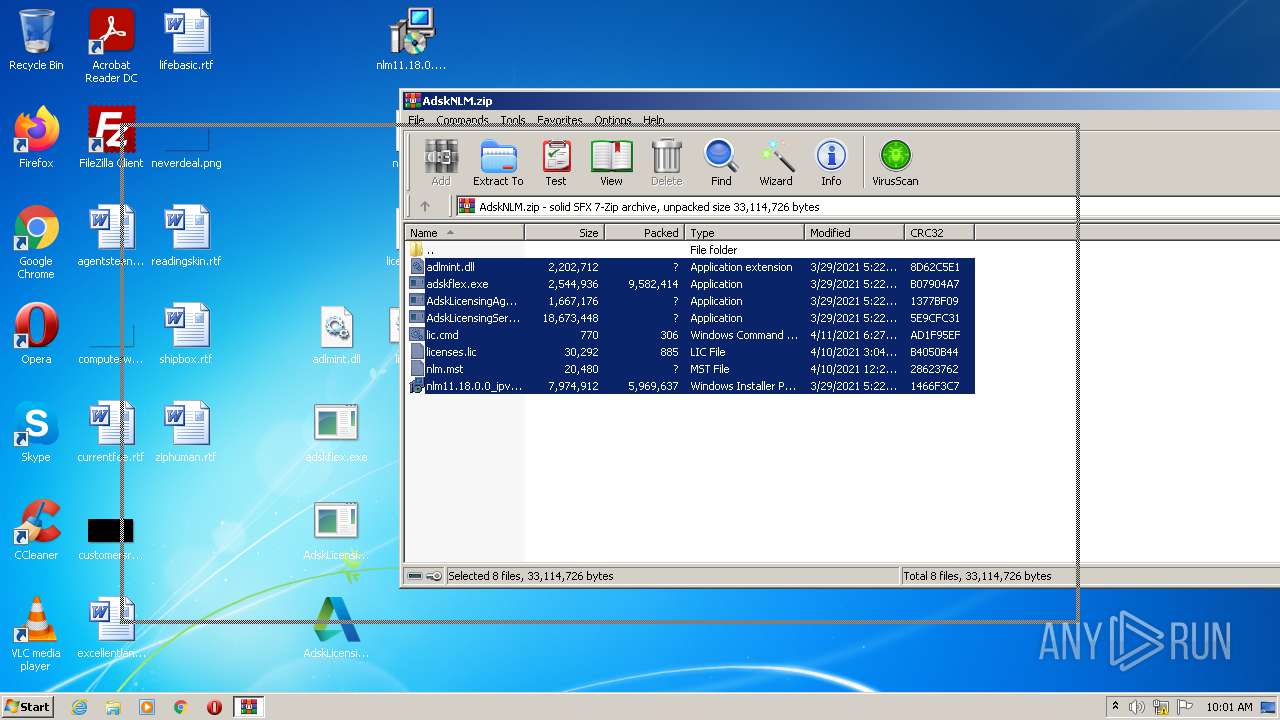Sort by Type column header
The height and width of the screenshot is (720, 1280).
745,233
